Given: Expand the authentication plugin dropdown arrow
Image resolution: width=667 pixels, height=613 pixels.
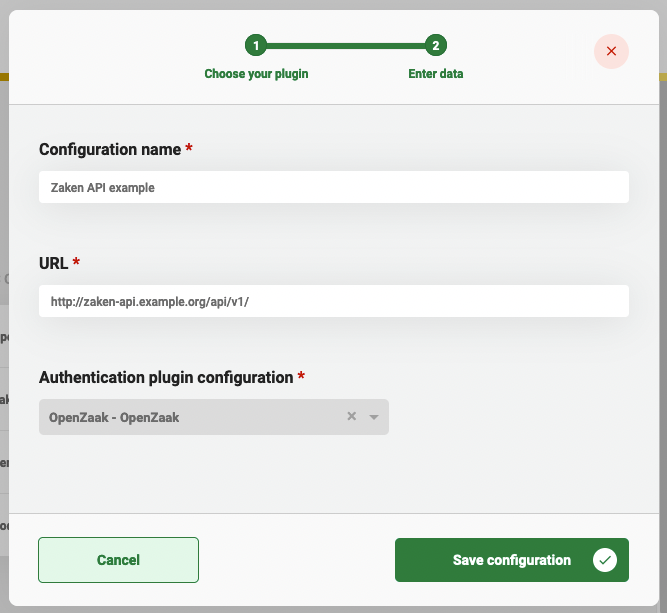Looking at the screenshot, I should 374,417.
